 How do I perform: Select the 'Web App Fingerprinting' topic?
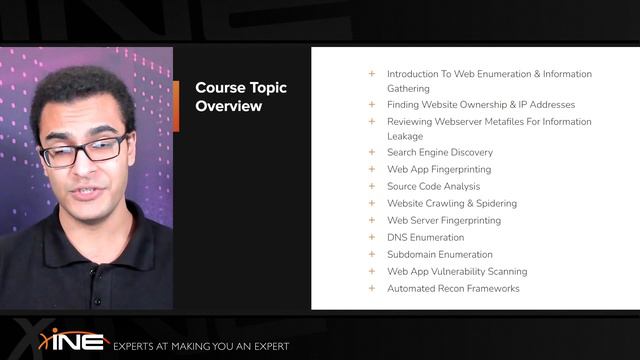tap(439, 169)
